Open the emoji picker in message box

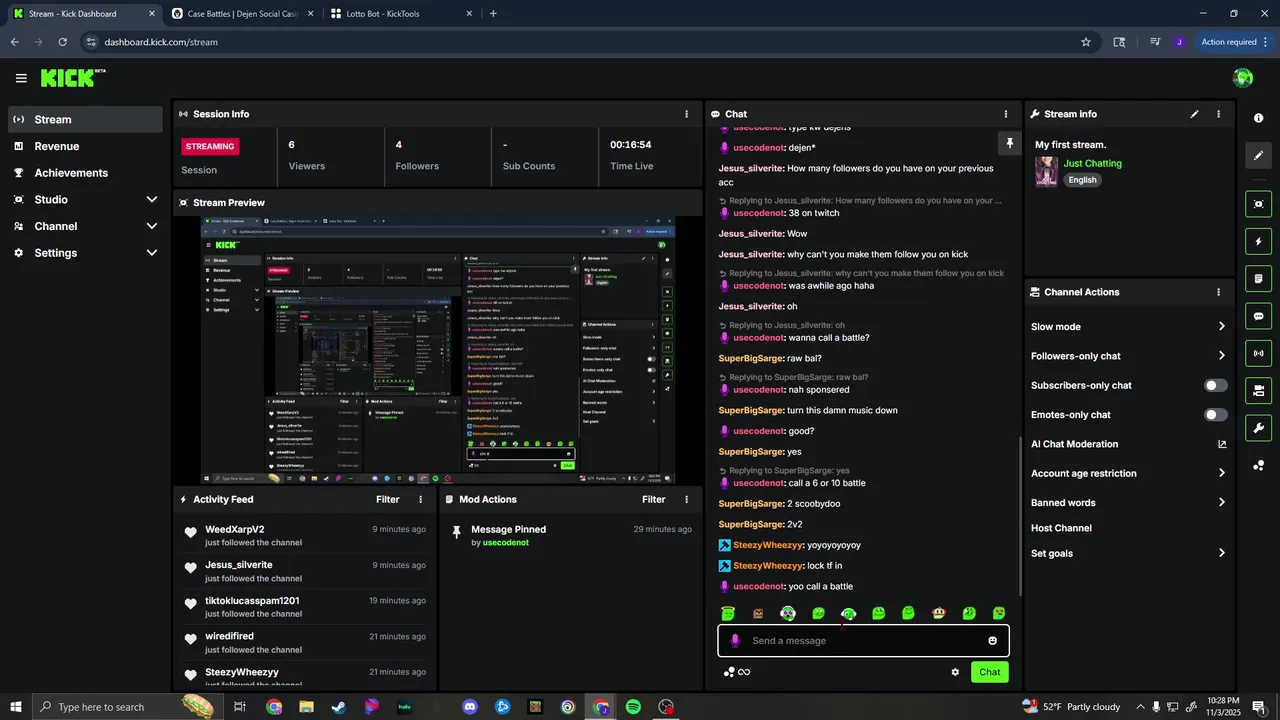pyautogui.click(x=992, y=641)
